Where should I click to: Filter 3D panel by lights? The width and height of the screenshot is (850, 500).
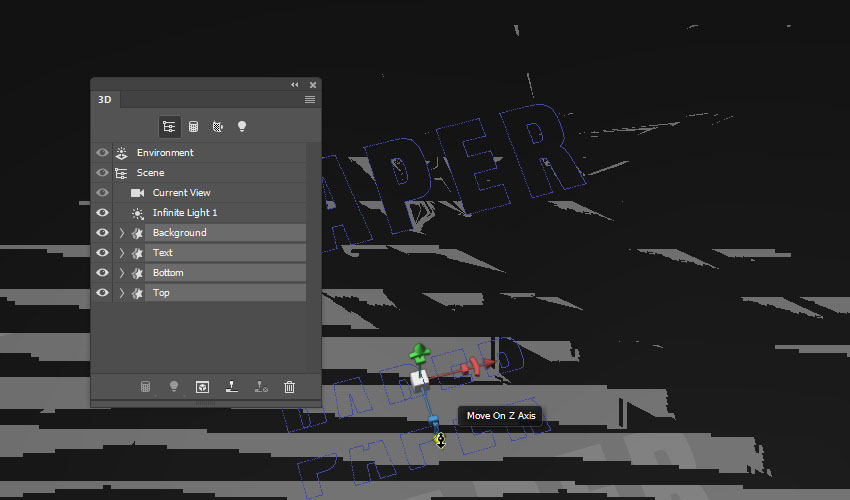pyautogui.click(x=242, y=127)
